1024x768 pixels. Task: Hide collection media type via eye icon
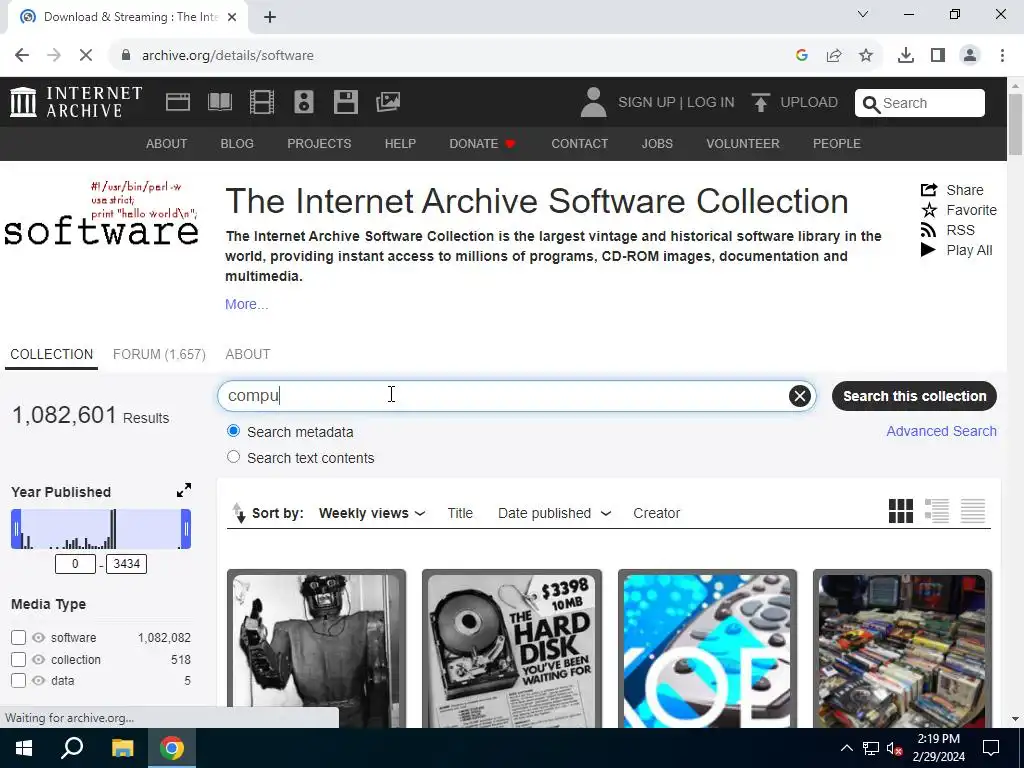[39, 660]
